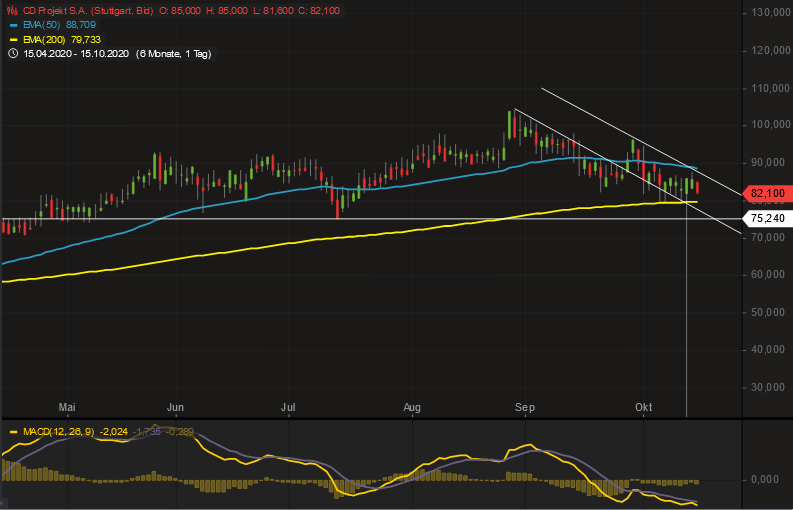The height and width of the screenshot is (510, 793).
Task: Click the Mai month label on time axis
Action: [67, 407]
